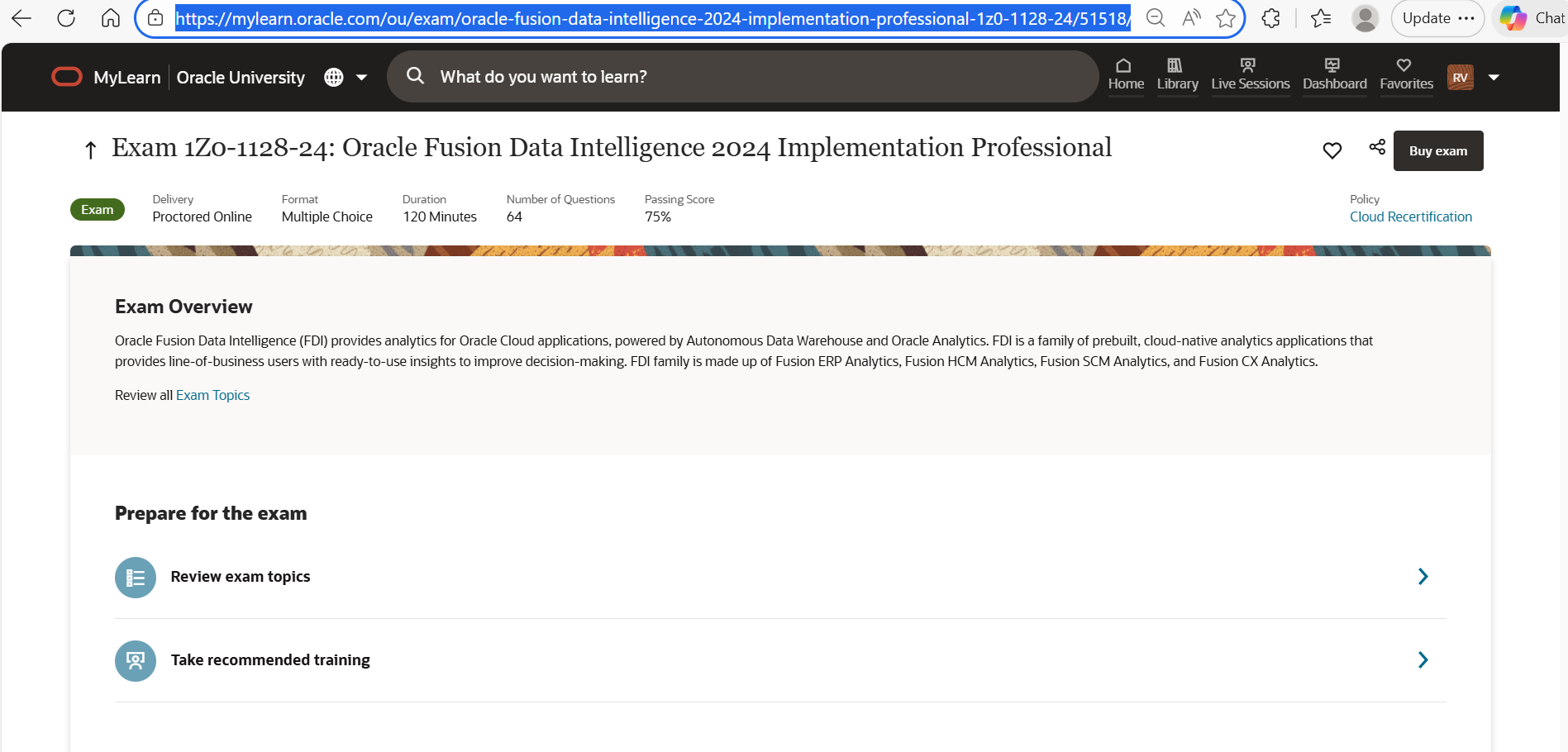Add exam to favorites with heart icon

pyautogui.click(x=1332, y=150)
